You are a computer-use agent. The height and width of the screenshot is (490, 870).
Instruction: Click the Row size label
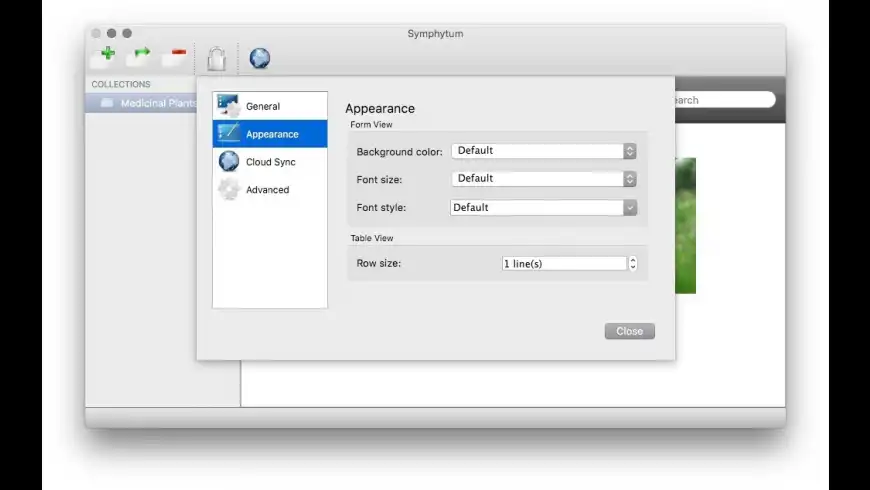point(378,263)
